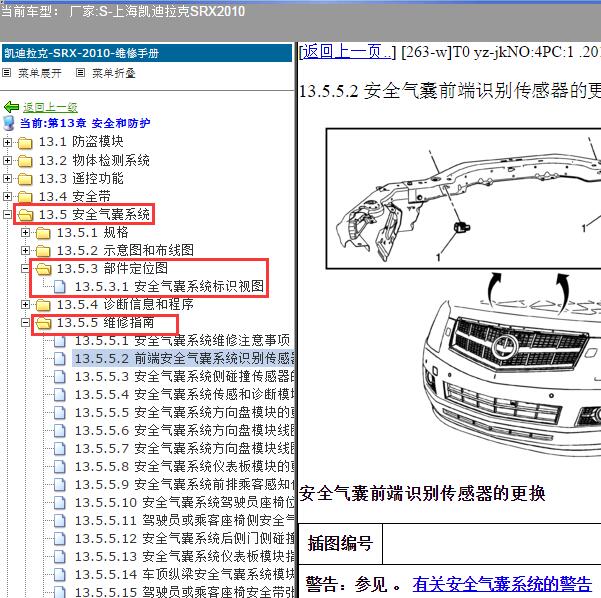
Task: Click the chapter 13 current-location icon
Action: [8, 123]
